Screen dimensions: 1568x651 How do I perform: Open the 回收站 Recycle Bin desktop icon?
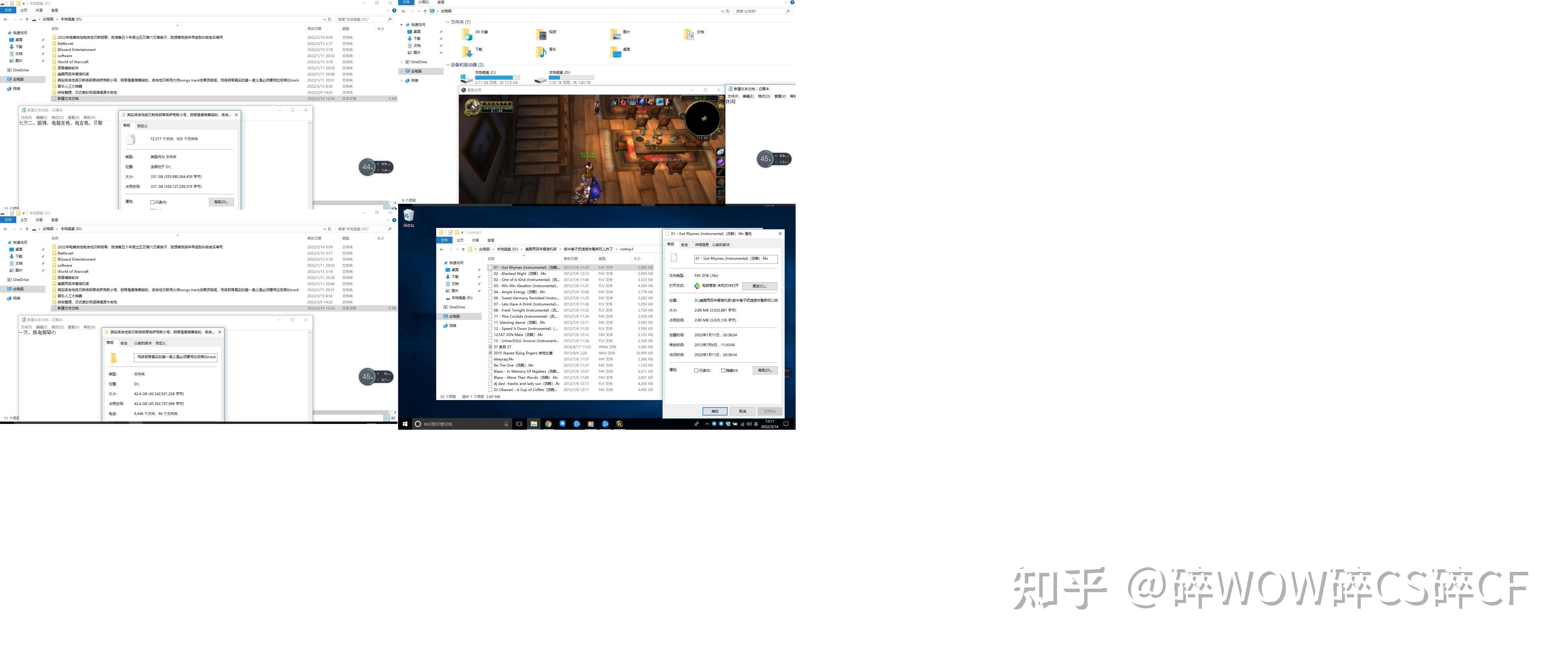point(408,218)
